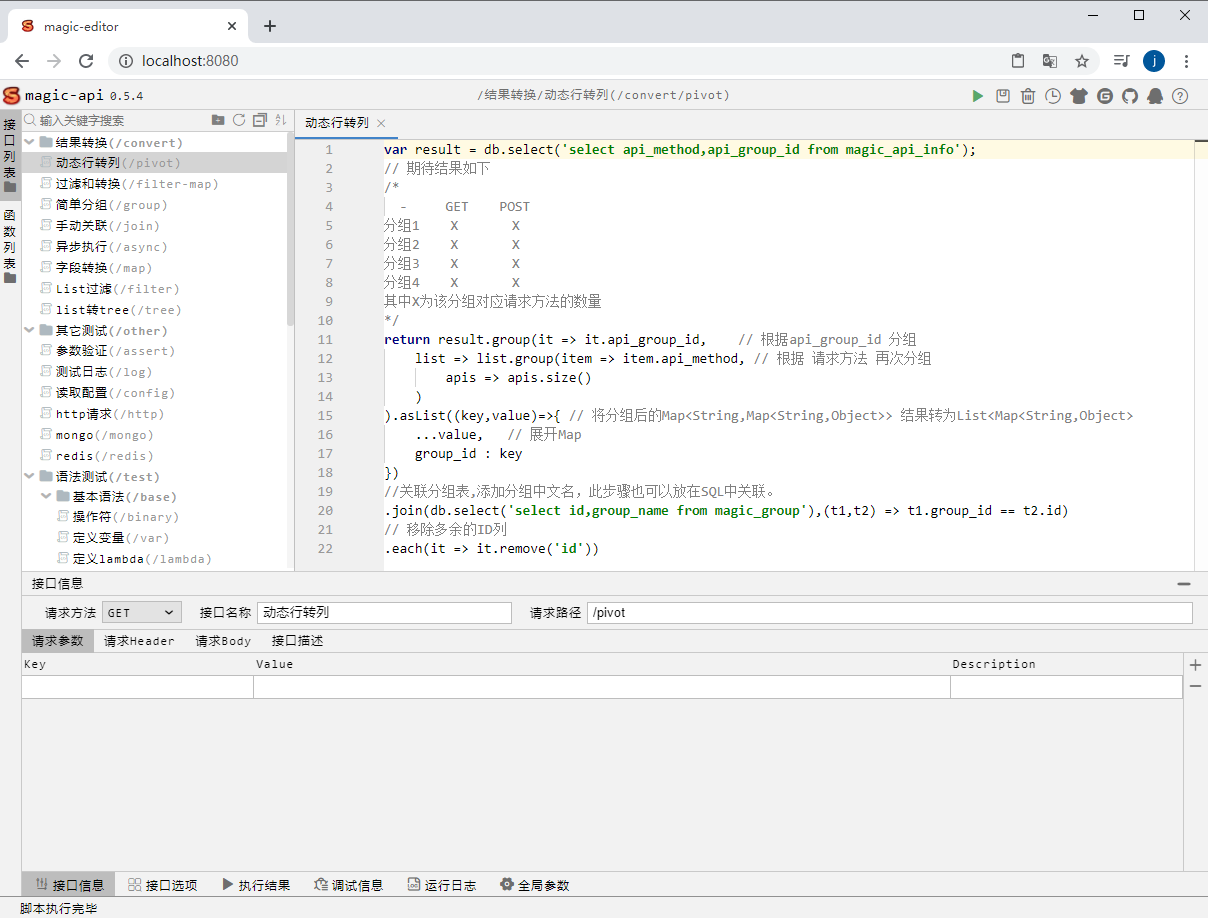Switch to the 请求Header tab

(x=139, y=641)
